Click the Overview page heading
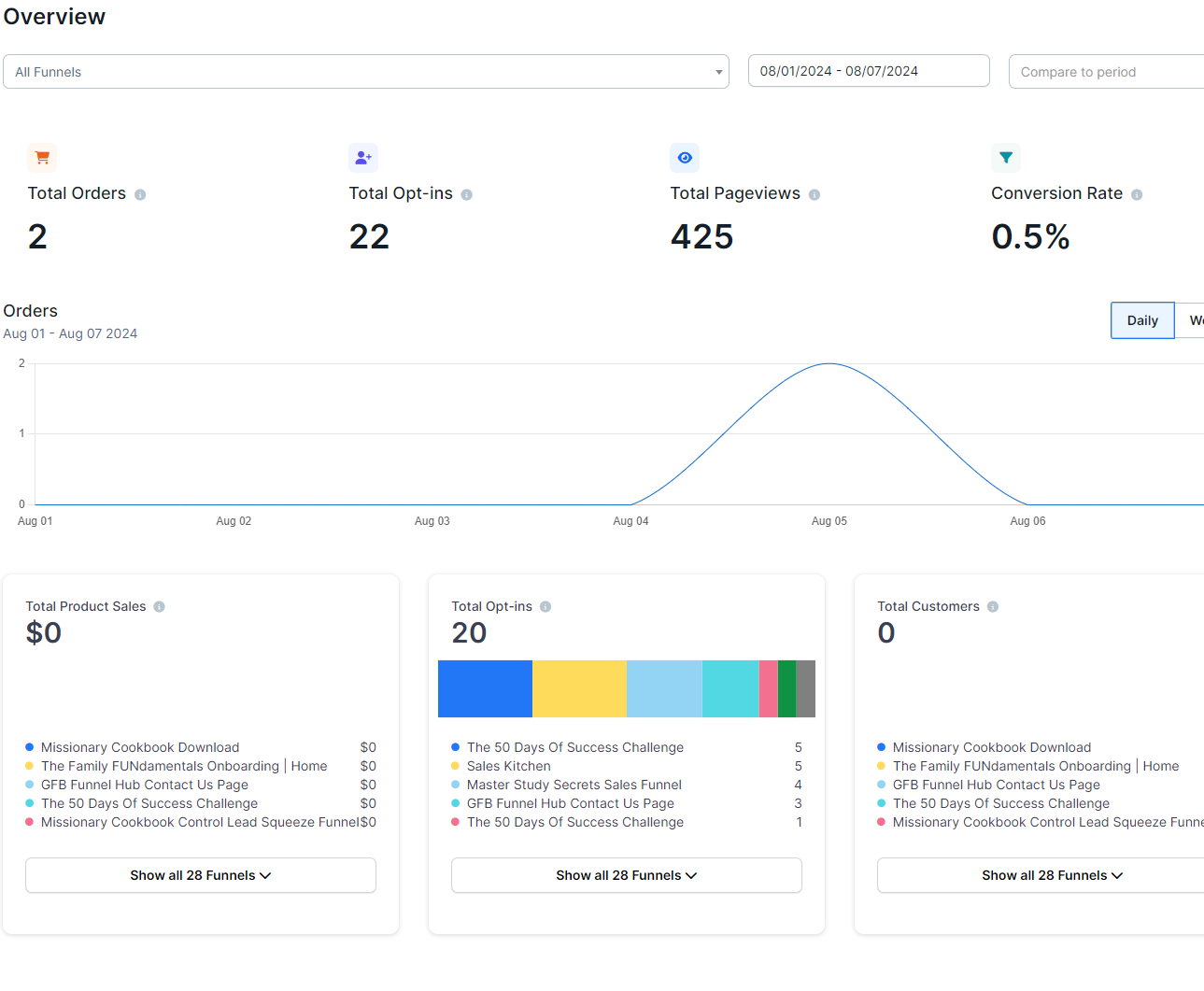Image resolution: width=1204 pixels, height=991 pixels. 54,17
